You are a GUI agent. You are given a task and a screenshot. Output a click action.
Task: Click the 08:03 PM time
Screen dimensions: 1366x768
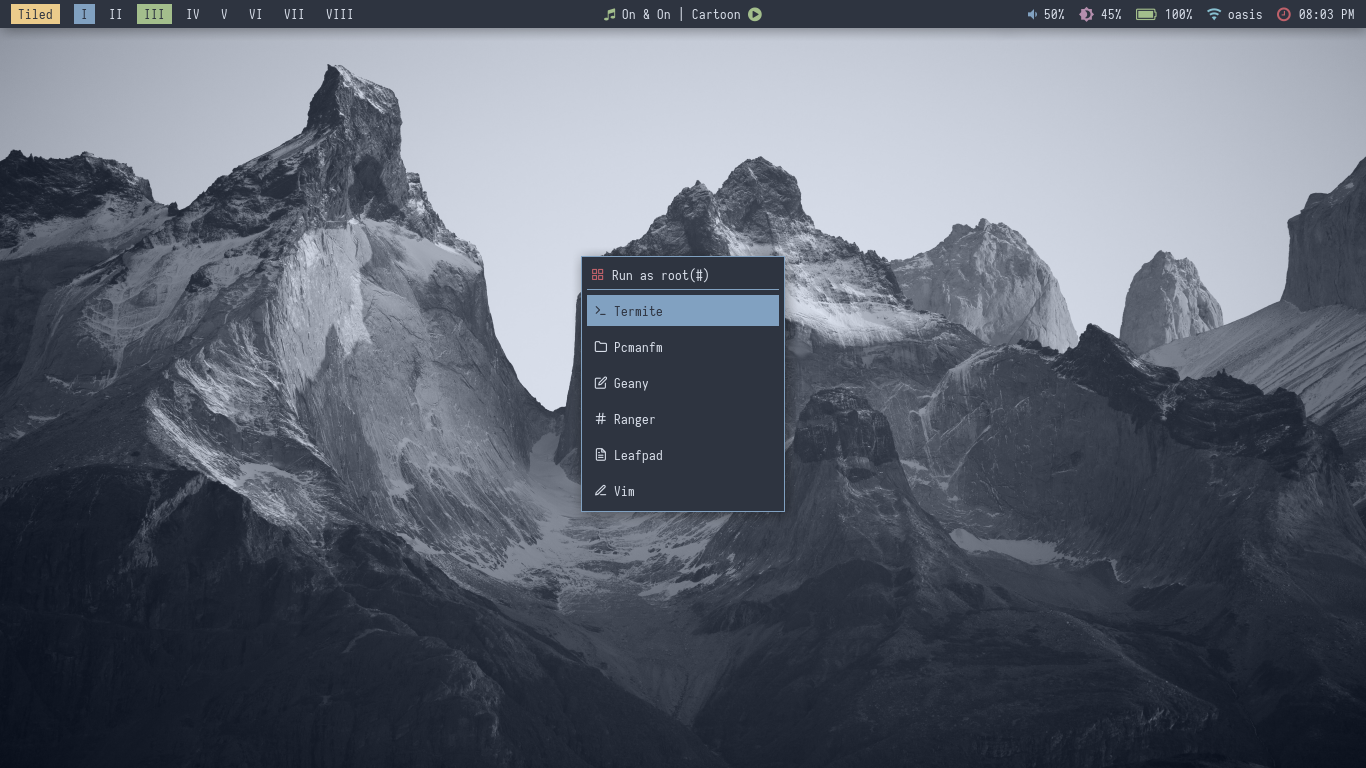[x=1326, y=14]
